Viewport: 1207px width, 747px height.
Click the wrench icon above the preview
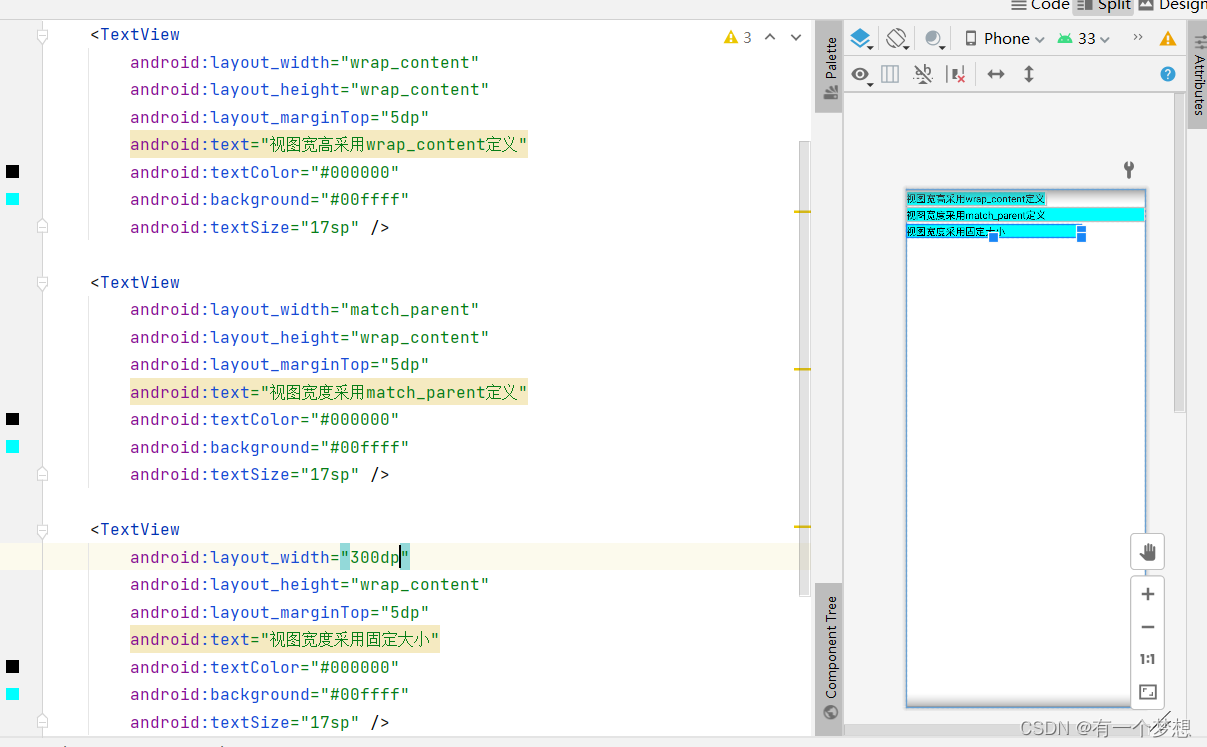coord(1129,169)
